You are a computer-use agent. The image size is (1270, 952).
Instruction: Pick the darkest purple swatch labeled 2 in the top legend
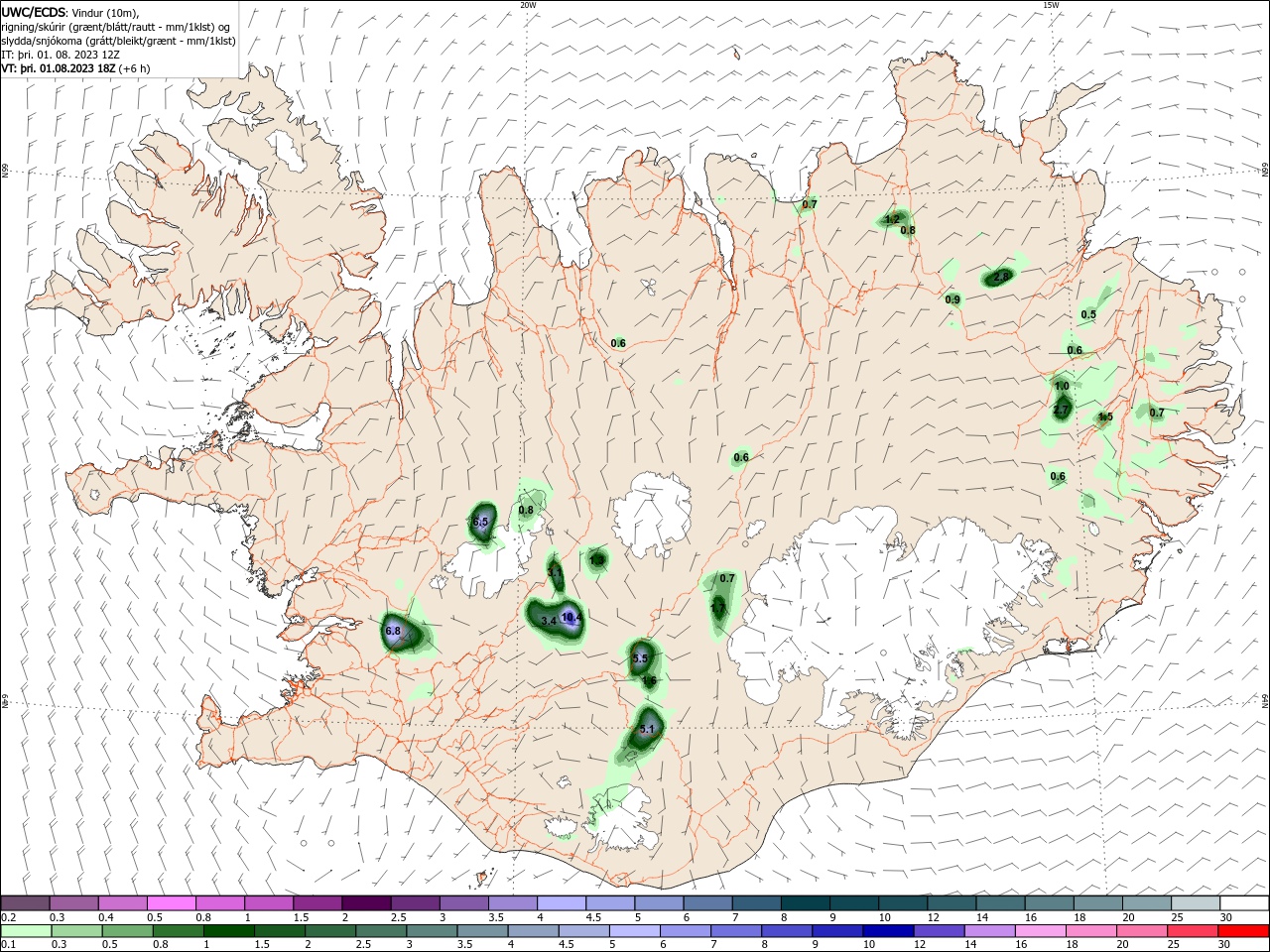[x=366, y=903]
